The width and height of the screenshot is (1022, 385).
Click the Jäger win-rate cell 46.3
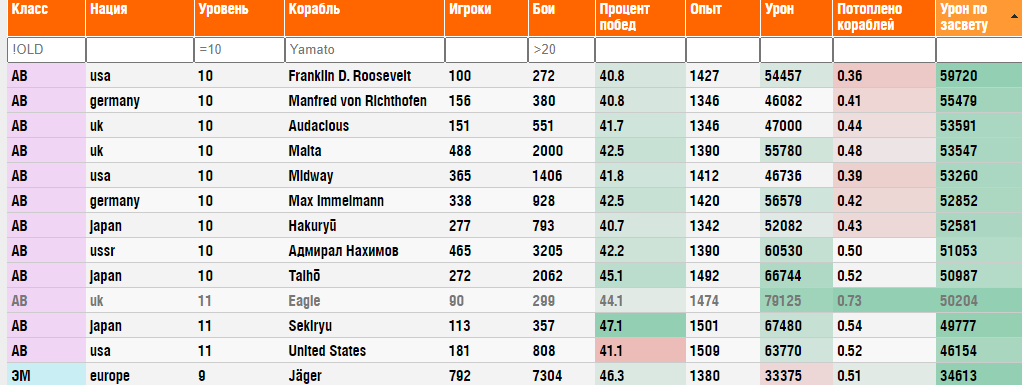(640, 376)
